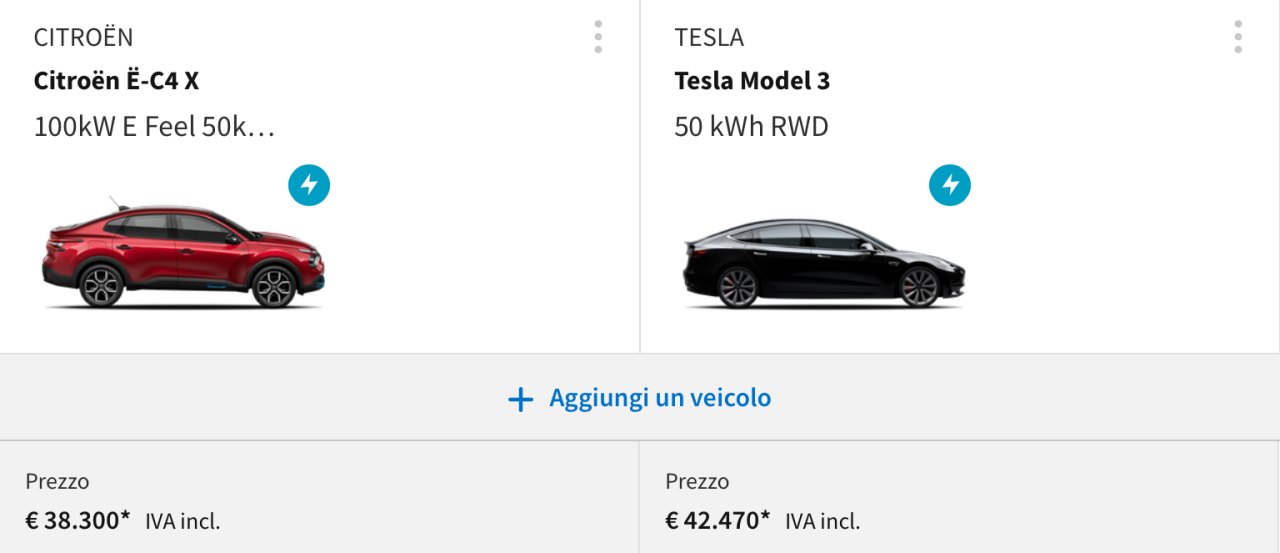The height and width of the screenshot is (553, 1280).
Task: Click "IVA incl." beside the Tesla price
Action: tap(822, 521)
